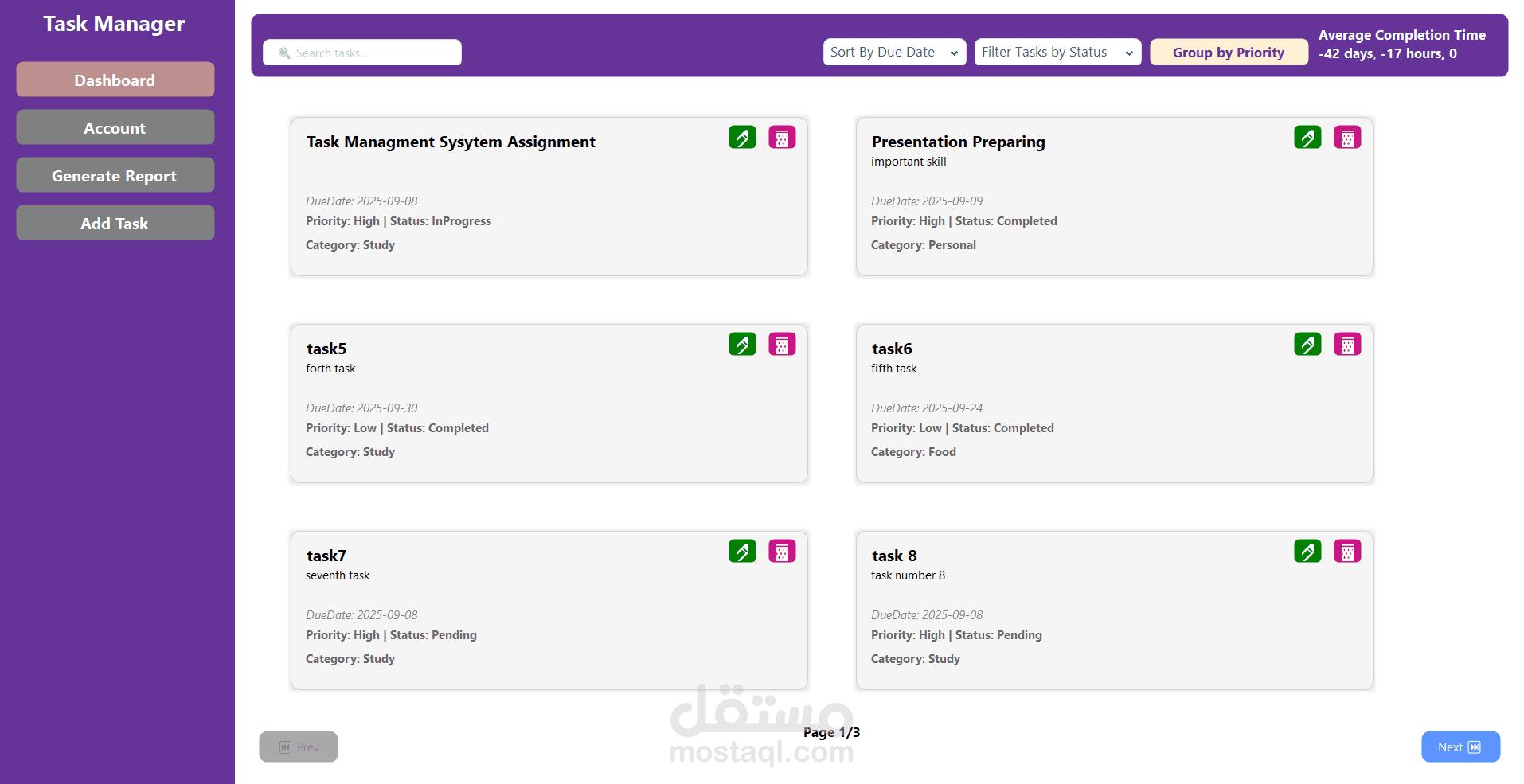The image size is (1524, 784).
Task: Switch to the Dashboard section
Action: click(115, 80)
